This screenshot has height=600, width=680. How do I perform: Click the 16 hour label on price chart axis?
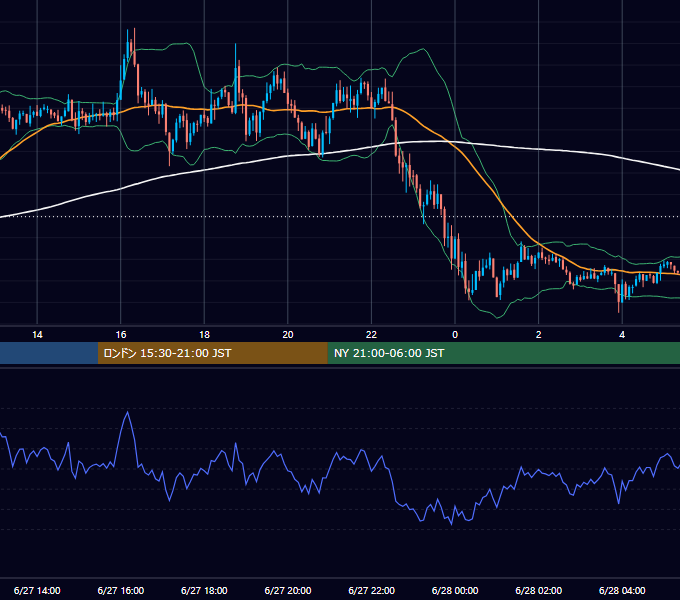(121, 335)
